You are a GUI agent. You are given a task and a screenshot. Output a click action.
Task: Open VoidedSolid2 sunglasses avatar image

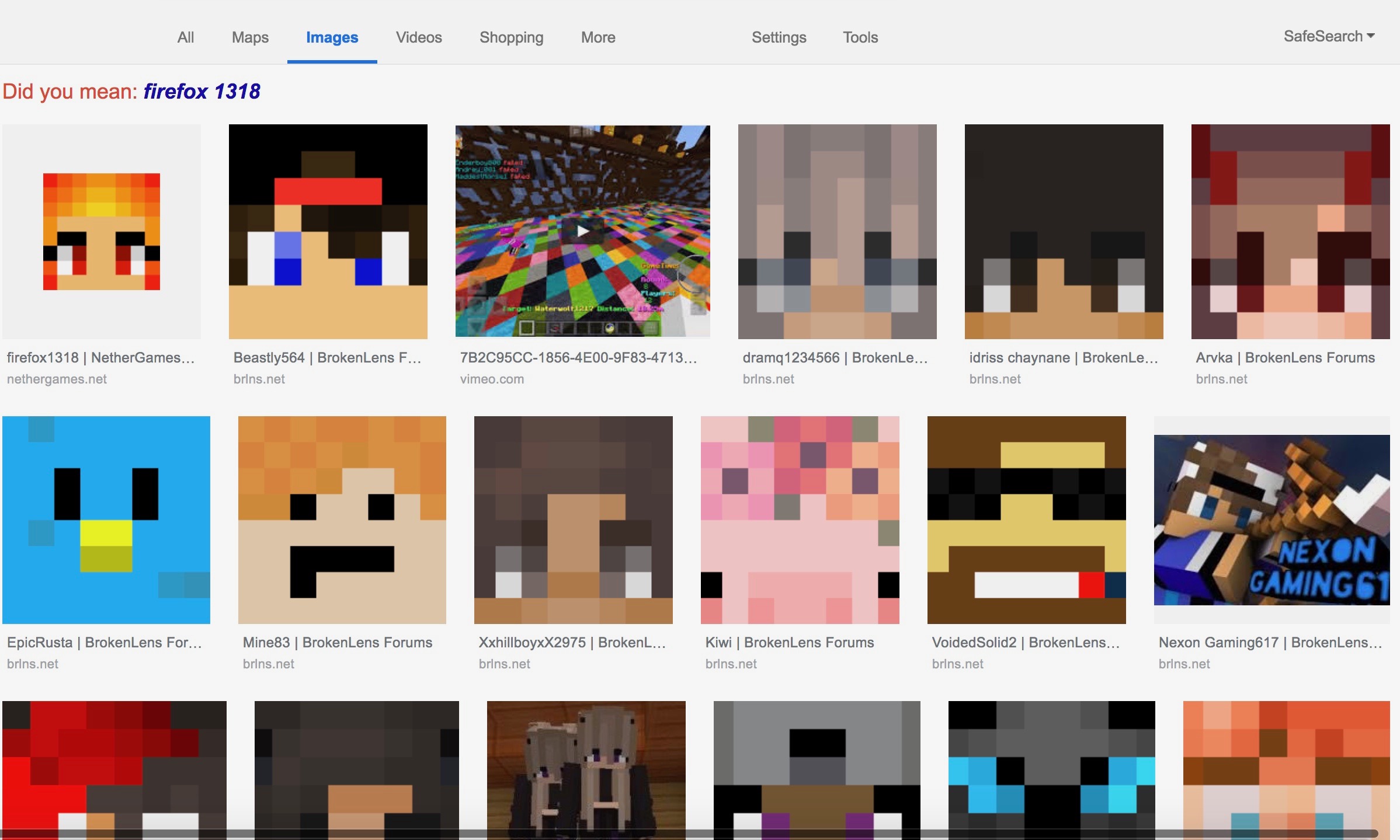pos(1027,520)
